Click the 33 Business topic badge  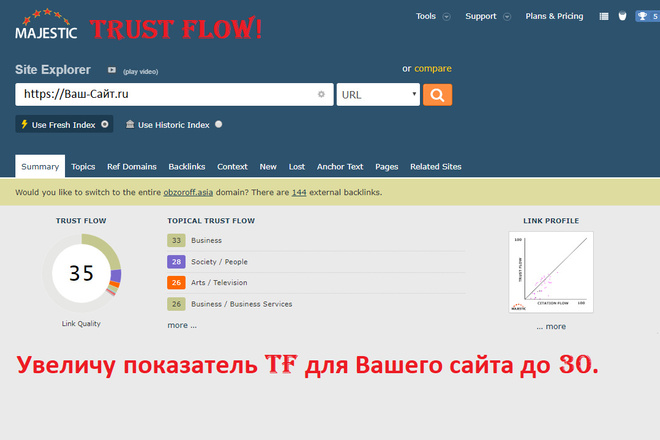[x=176, y=240]
